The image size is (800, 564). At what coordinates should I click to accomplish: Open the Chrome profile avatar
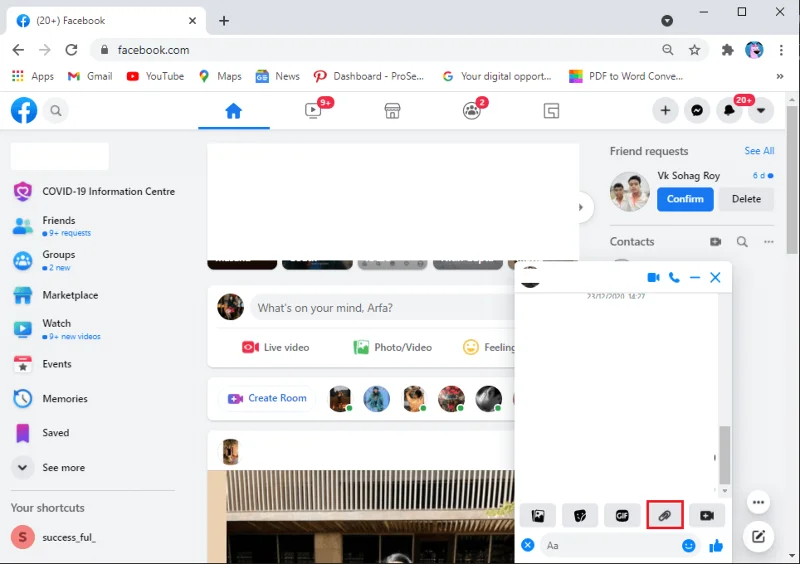(754, 50)
